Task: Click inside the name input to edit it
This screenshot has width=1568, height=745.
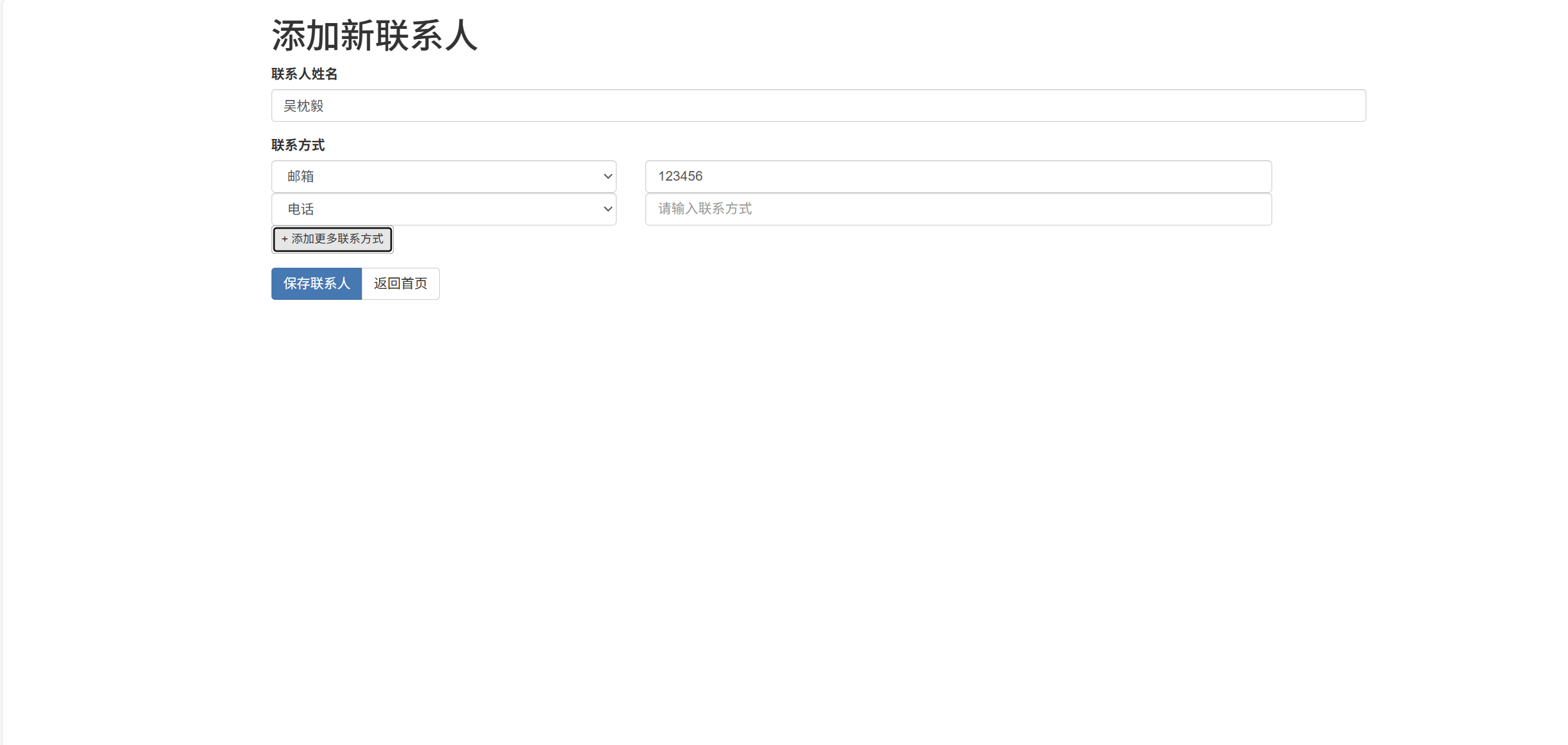Action: click(818, 105)
